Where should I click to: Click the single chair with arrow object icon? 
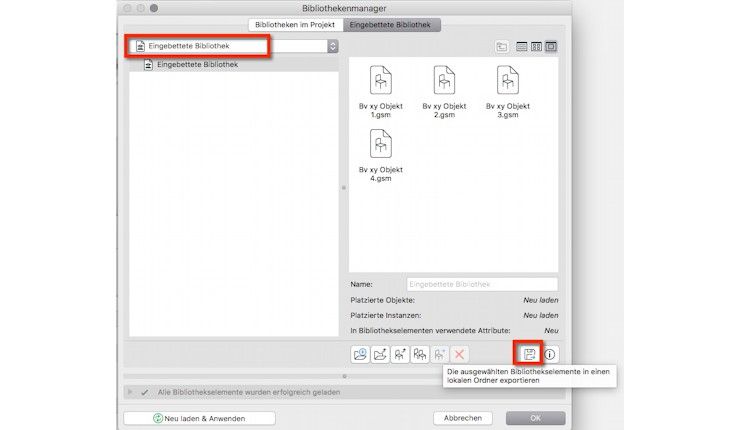point(400,354)
